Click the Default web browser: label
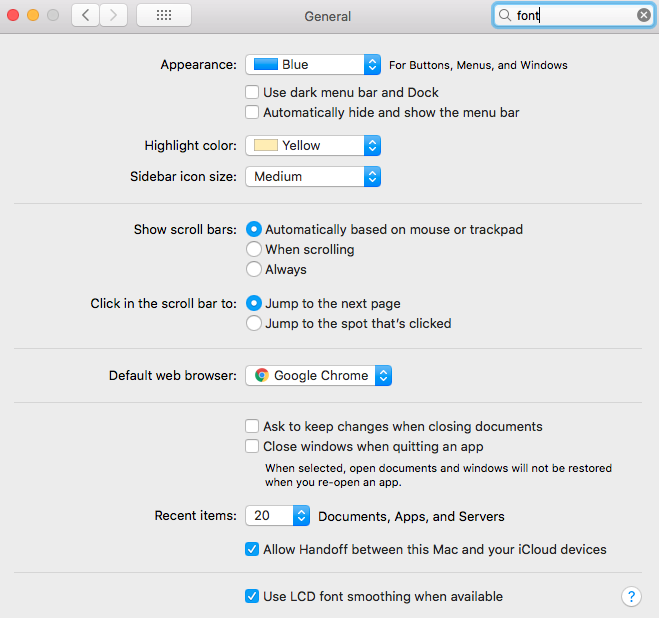 (x=173, y=375)
